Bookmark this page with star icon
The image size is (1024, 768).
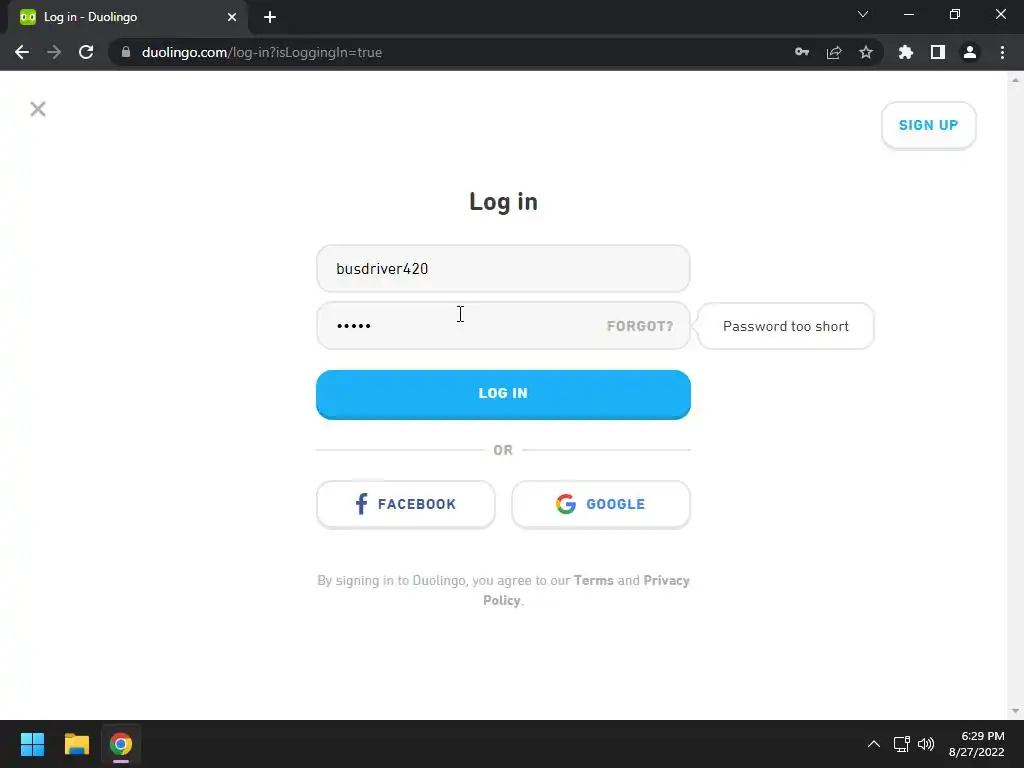point(866,52)
